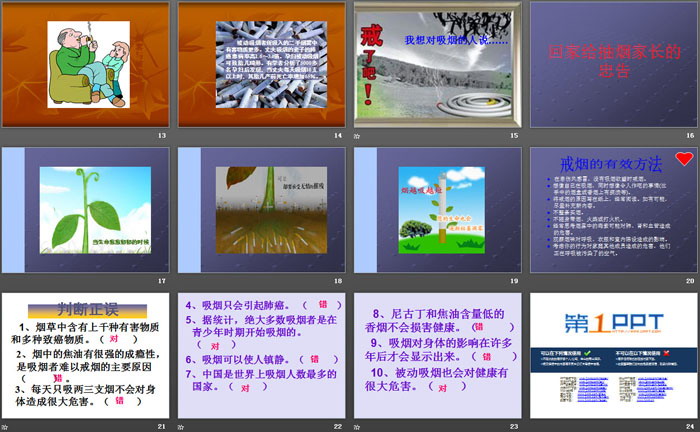Click the animation star icon under slide 15
700x432 pixels.
point(357,136)
